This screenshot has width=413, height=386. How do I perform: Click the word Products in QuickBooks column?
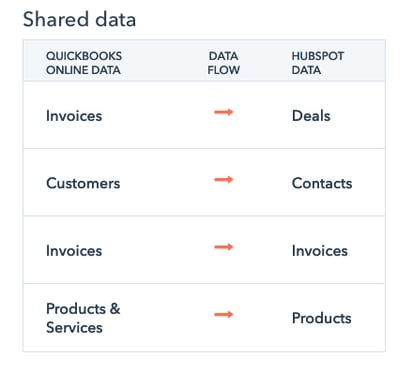76,309
